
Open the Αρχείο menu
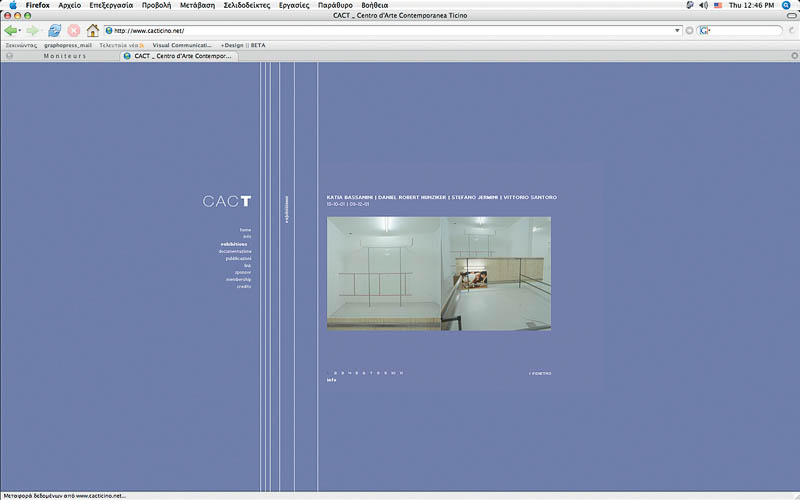coord(69,5)
